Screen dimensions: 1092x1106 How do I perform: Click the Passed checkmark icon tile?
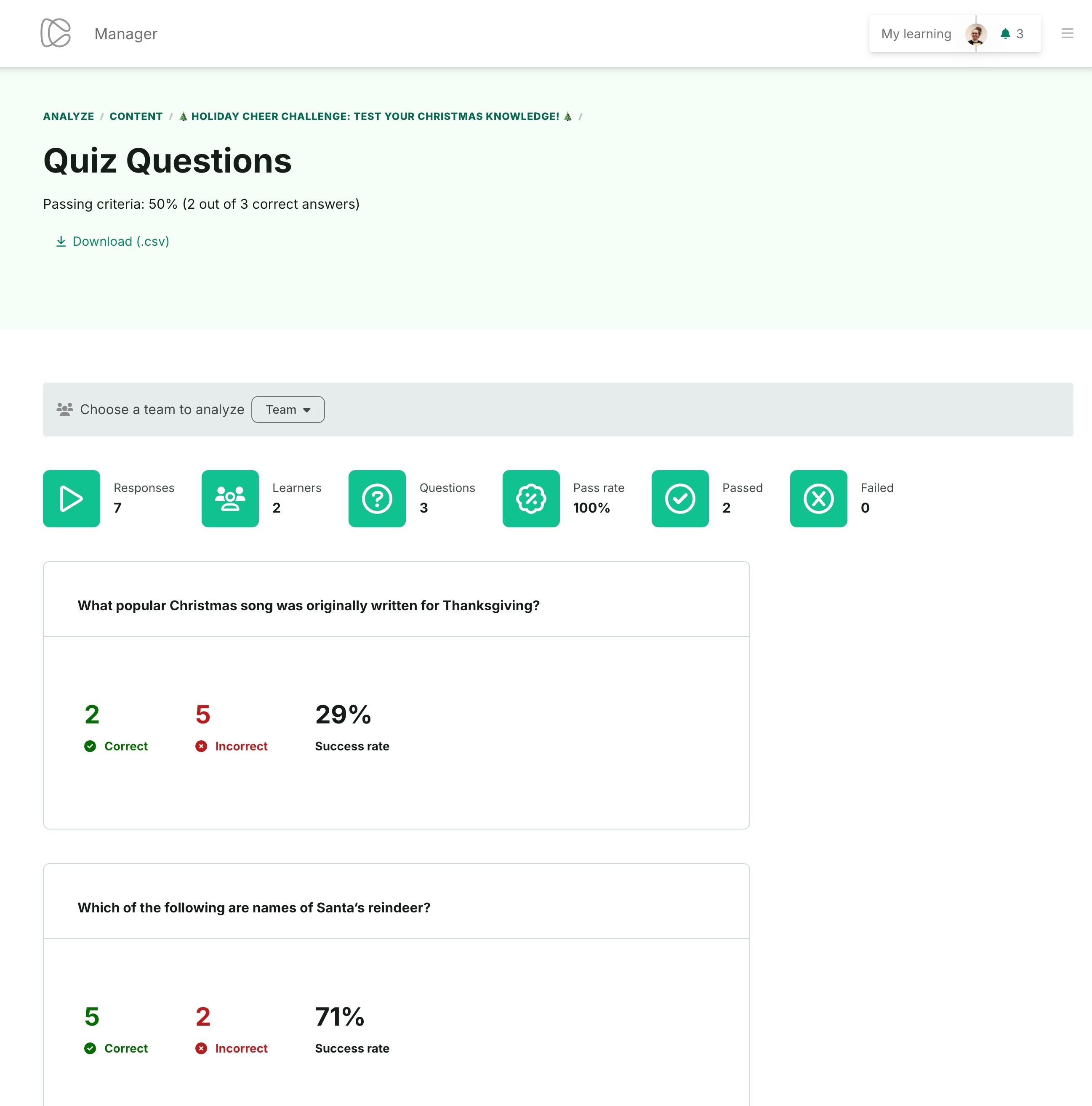680,499
